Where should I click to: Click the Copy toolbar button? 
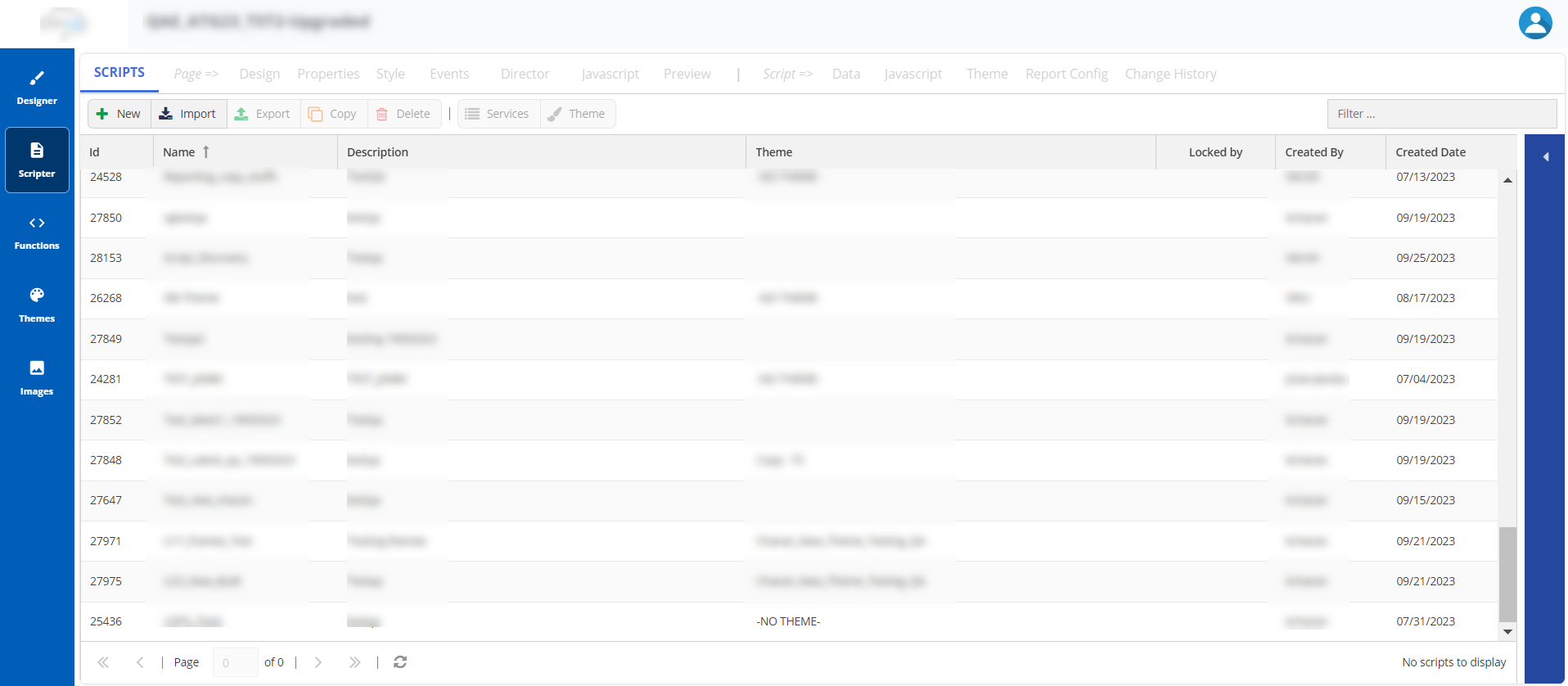click(333, 114)
